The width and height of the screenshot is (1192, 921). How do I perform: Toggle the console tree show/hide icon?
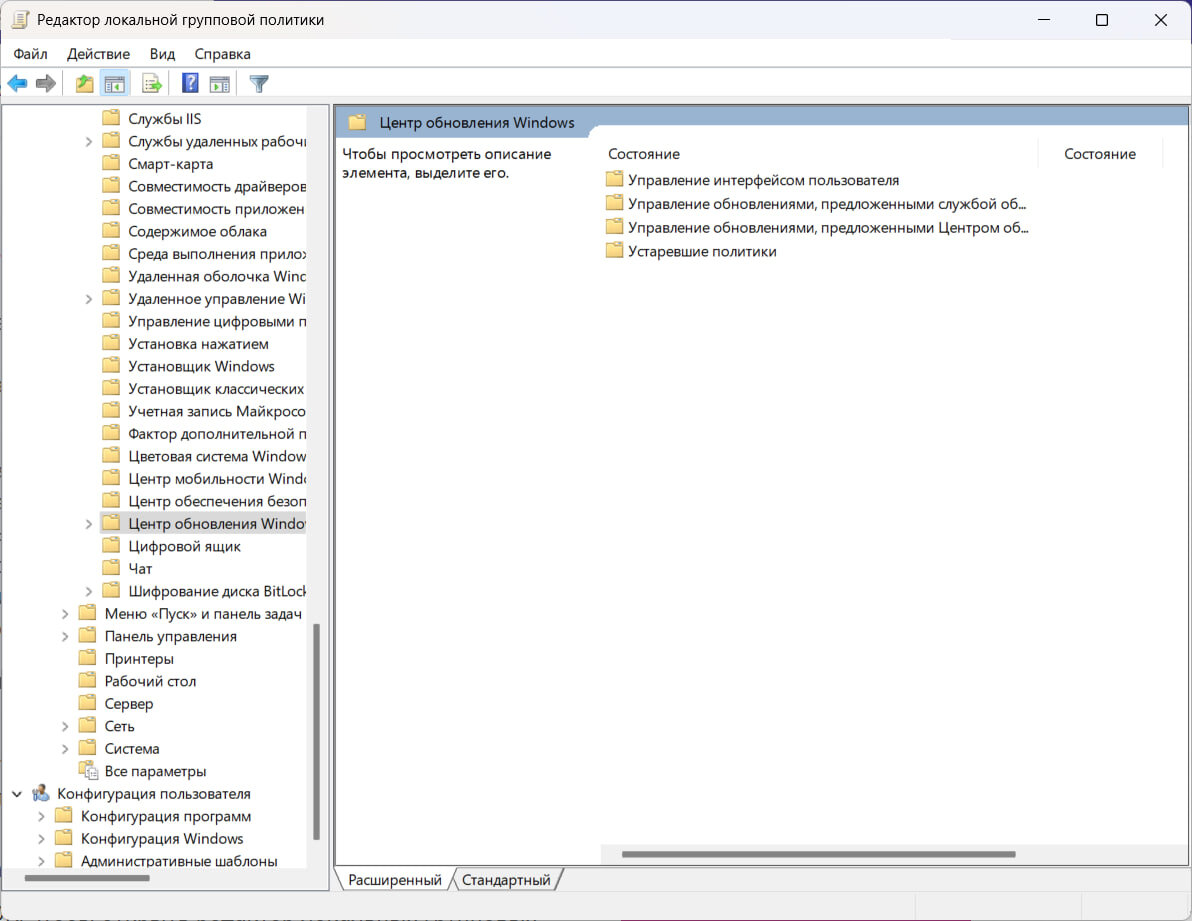[x=115, y=84]
